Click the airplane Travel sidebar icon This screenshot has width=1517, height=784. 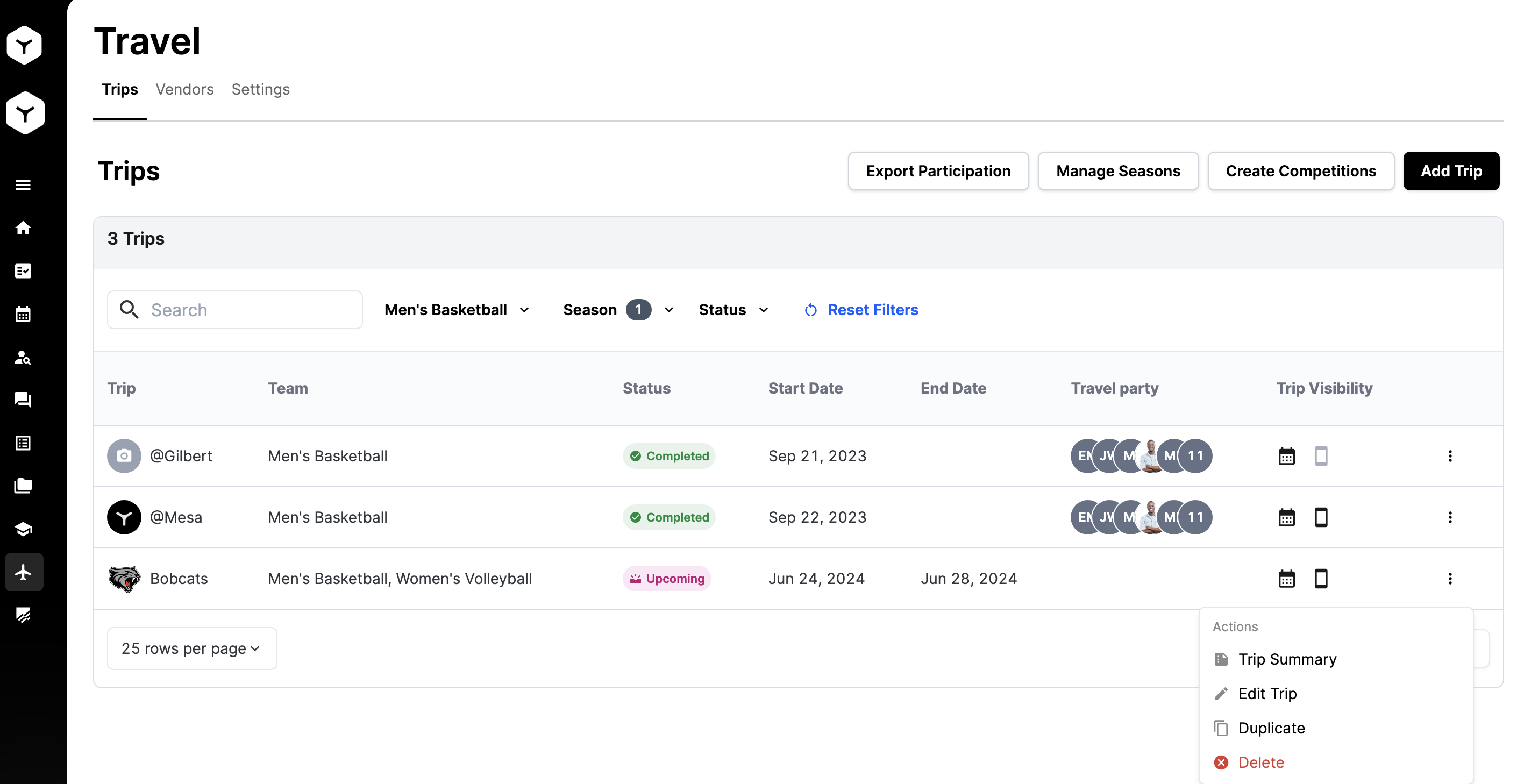(x=24, y=572)
